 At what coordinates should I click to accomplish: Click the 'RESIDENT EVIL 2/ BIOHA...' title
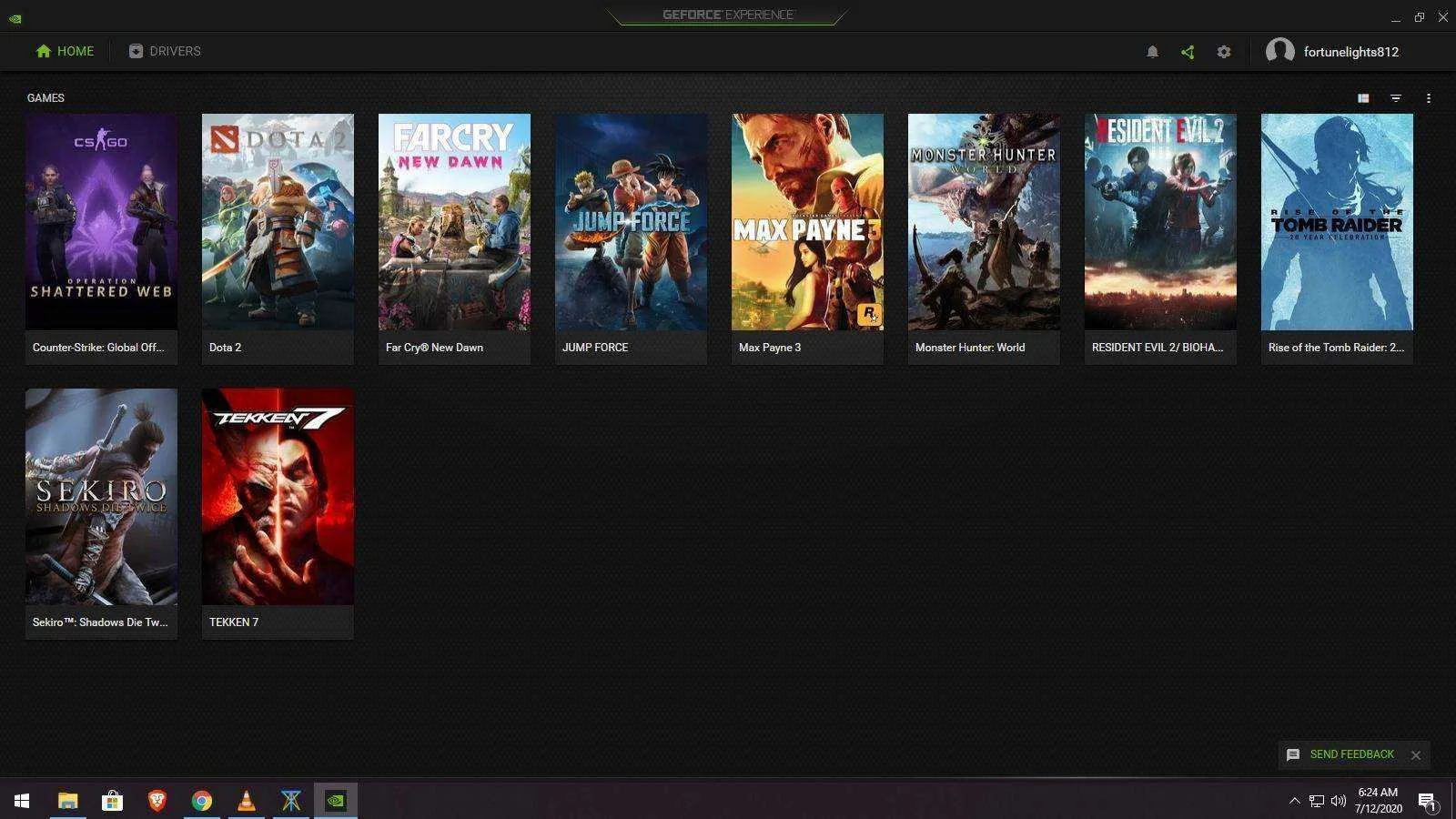[x=1158, y=348]
